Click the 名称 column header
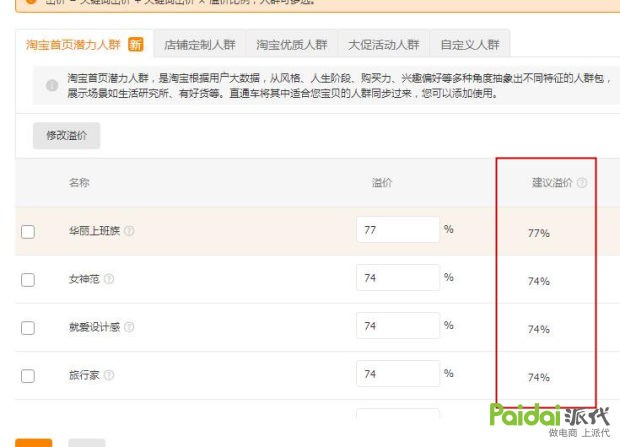 (79, 182)
